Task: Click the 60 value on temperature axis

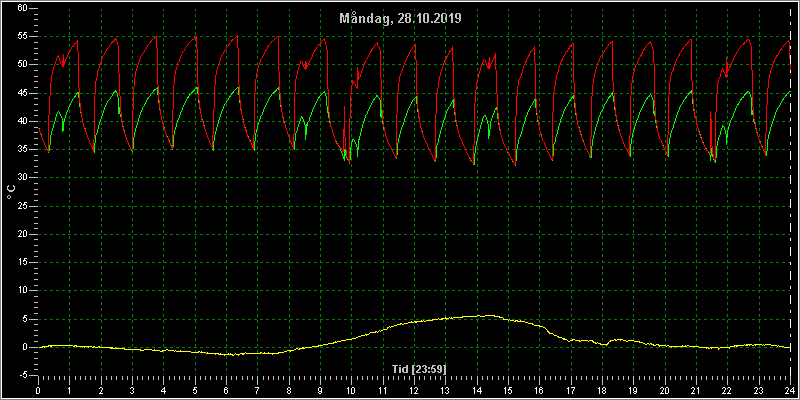Action: click(22, 8)
